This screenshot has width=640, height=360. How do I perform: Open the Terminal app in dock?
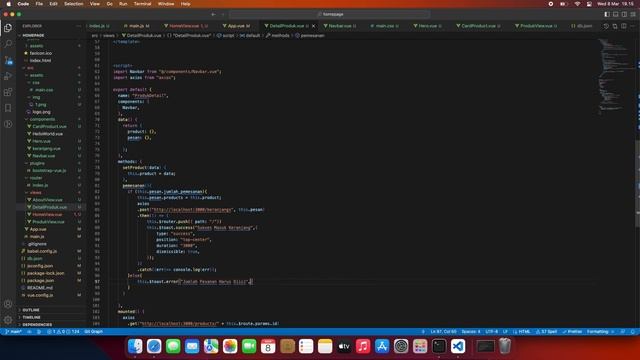(439, 347)
